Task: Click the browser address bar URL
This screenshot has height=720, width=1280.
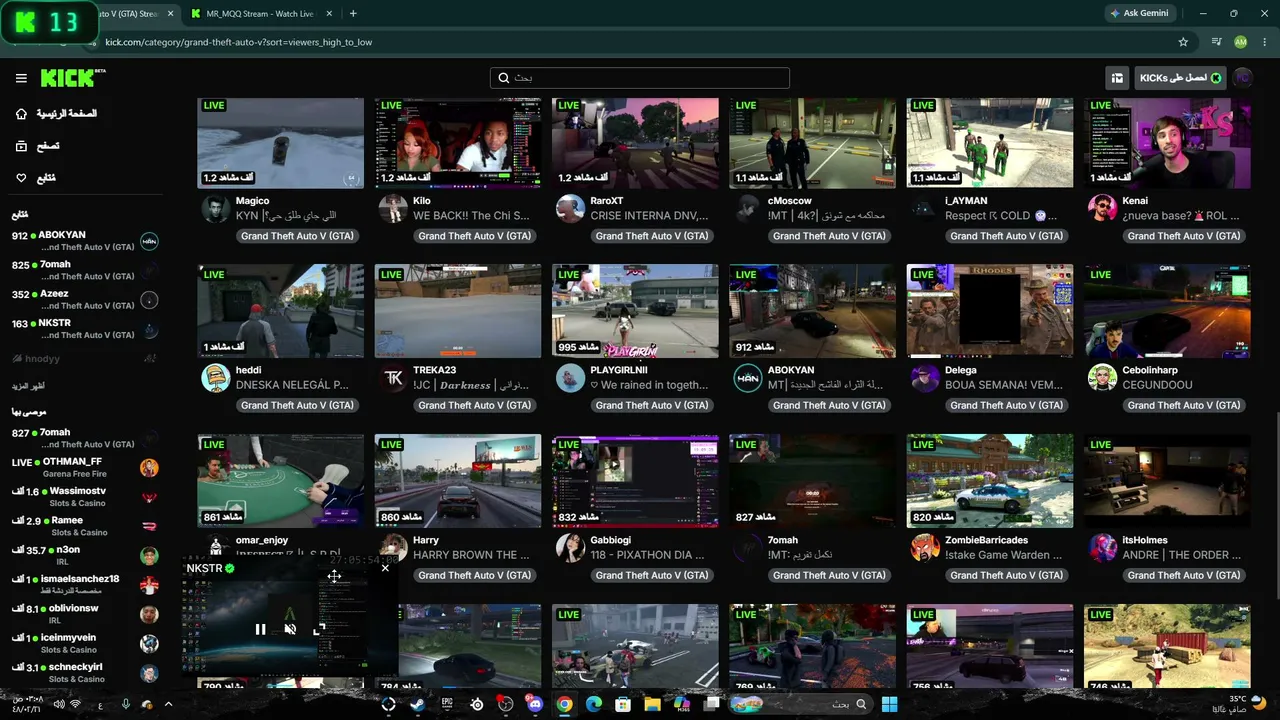Action: point(238,42)
